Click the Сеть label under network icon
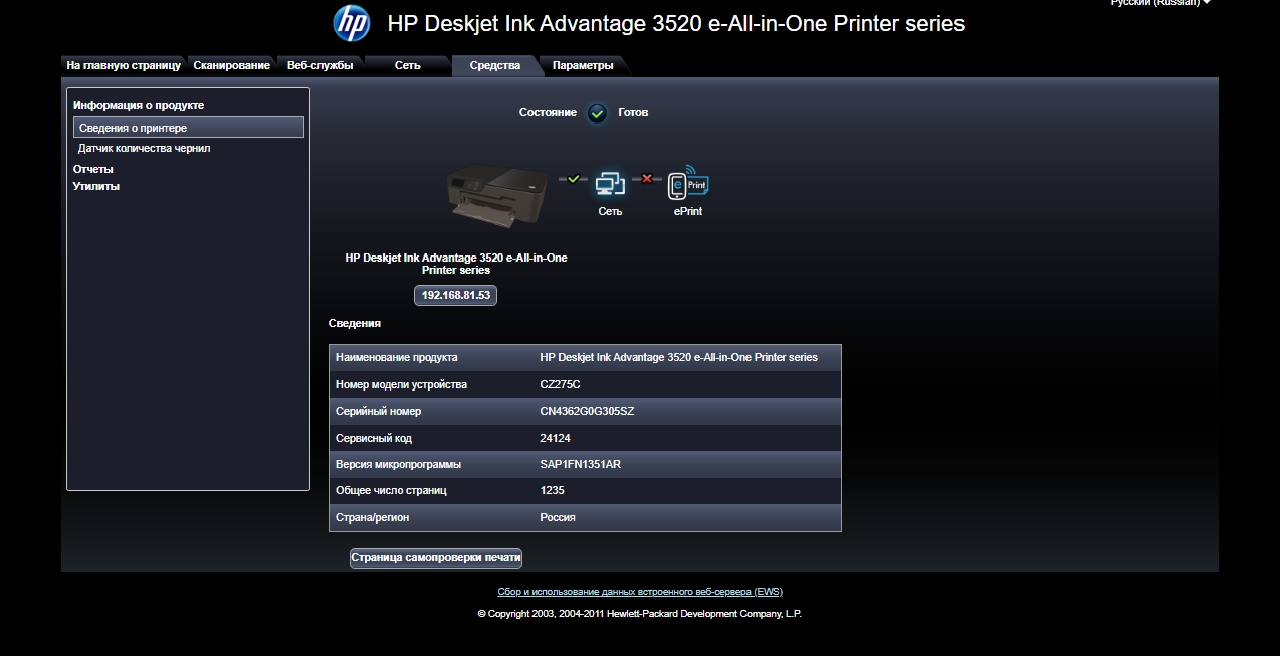The height and width of the screenshot is (656, 1280). (x=610, y=211)
